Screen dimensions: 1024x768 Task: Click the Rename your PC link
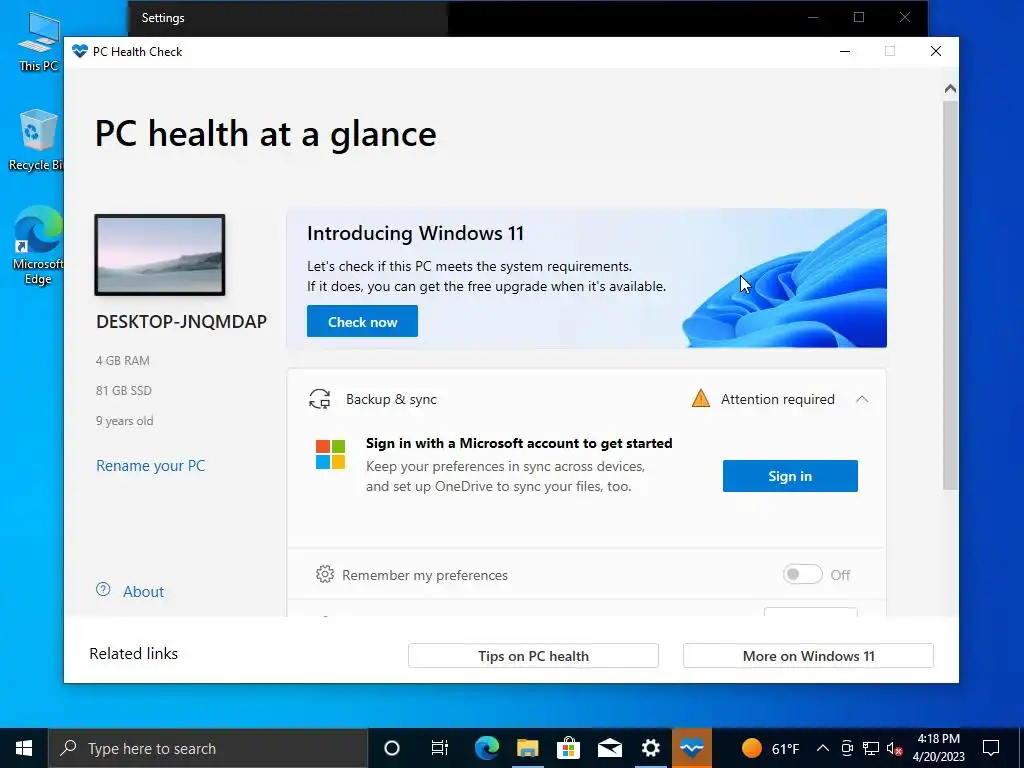[151, 466]
